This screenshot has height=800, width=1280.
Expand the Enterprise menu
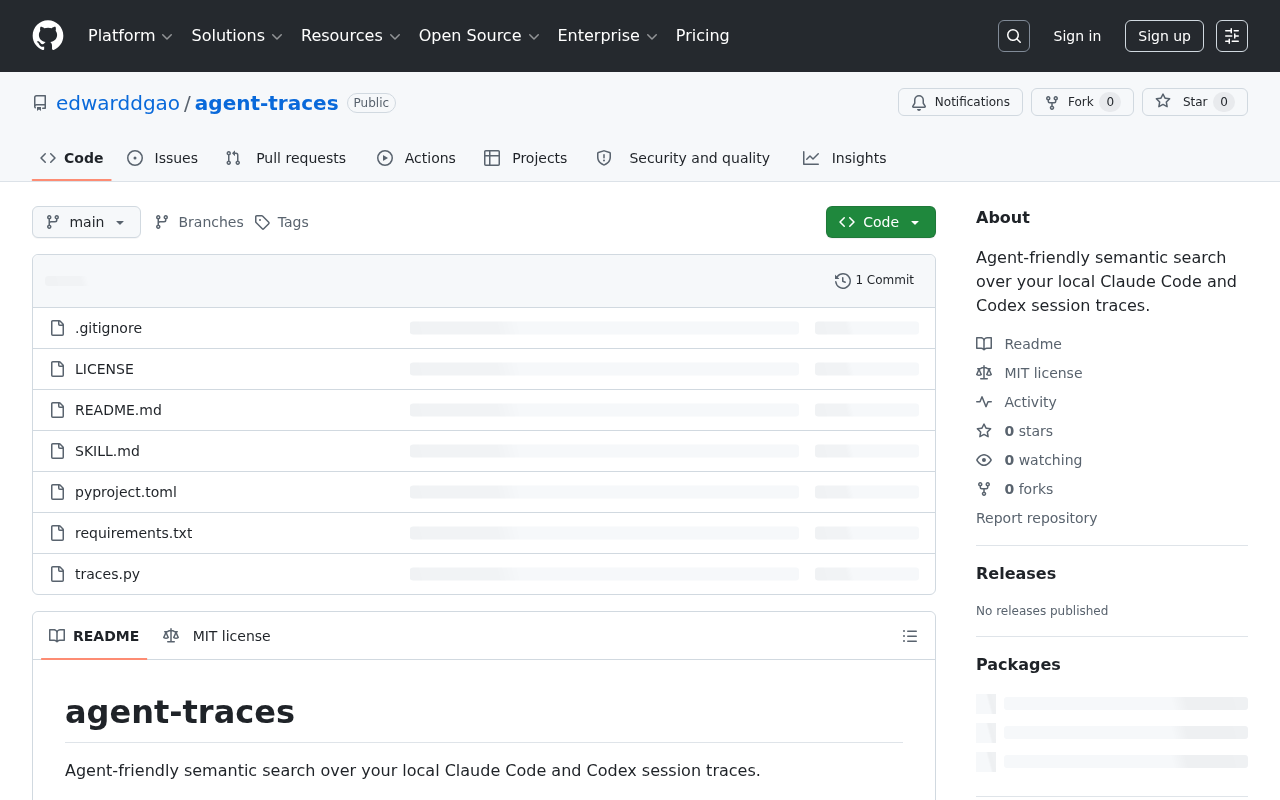point(607,36)
